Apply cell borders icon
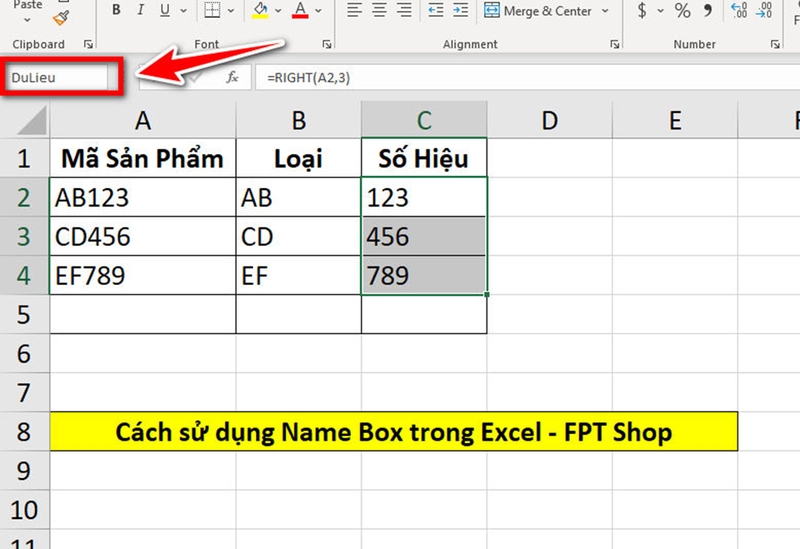Image resolution: width=800 pixels, height=549 pixels. click(x=212, y=10)
